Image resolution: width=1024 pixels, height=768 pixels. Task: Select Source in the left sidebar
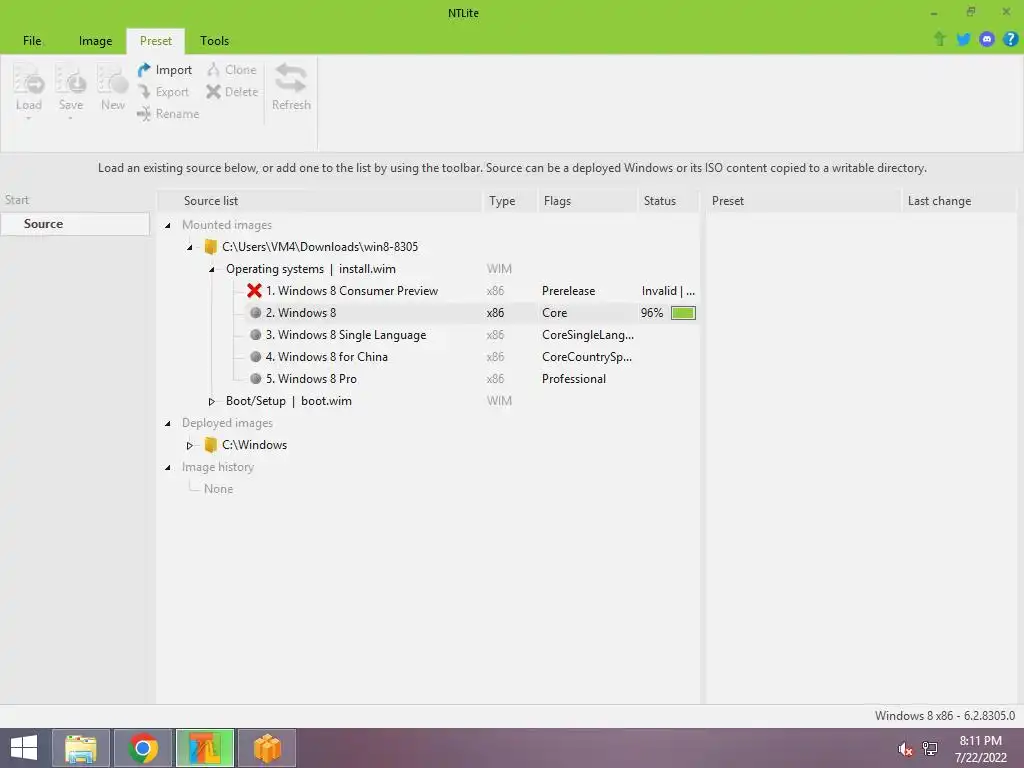75,223
